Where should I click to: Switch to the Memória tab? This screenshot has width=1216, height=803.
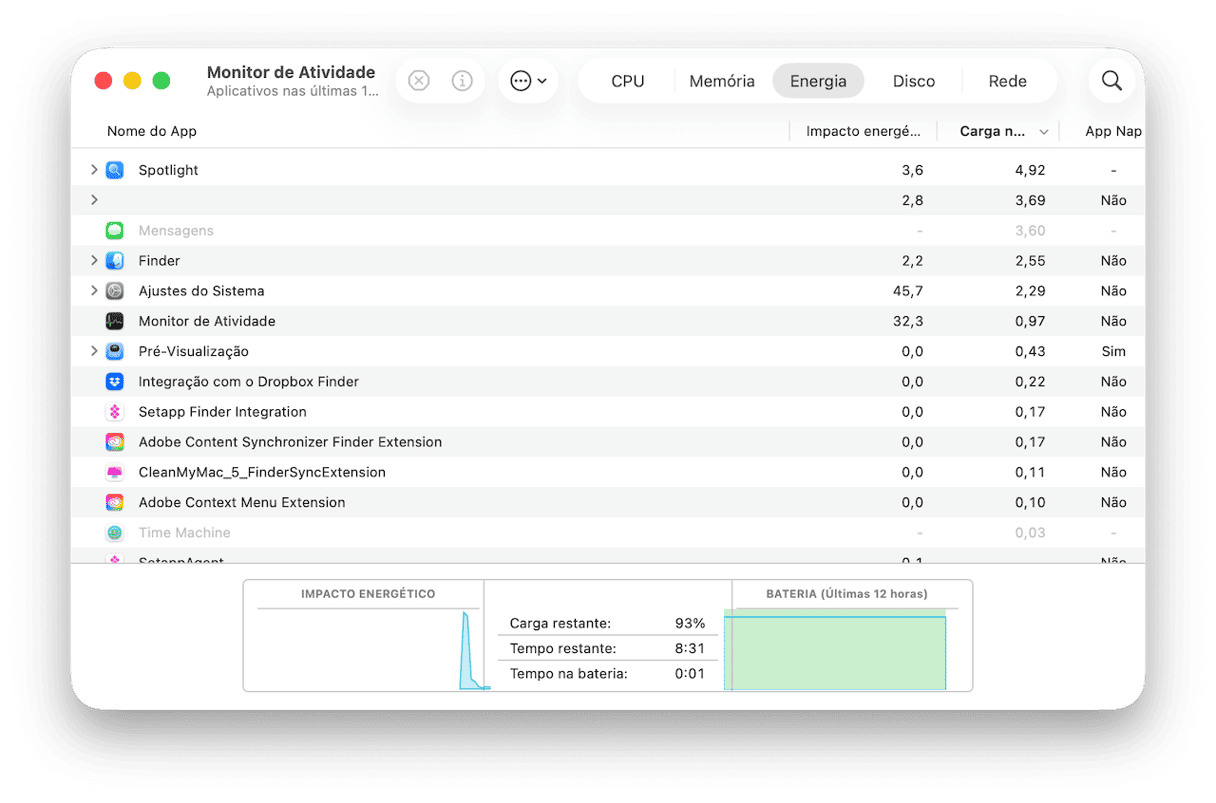point(722,81)
